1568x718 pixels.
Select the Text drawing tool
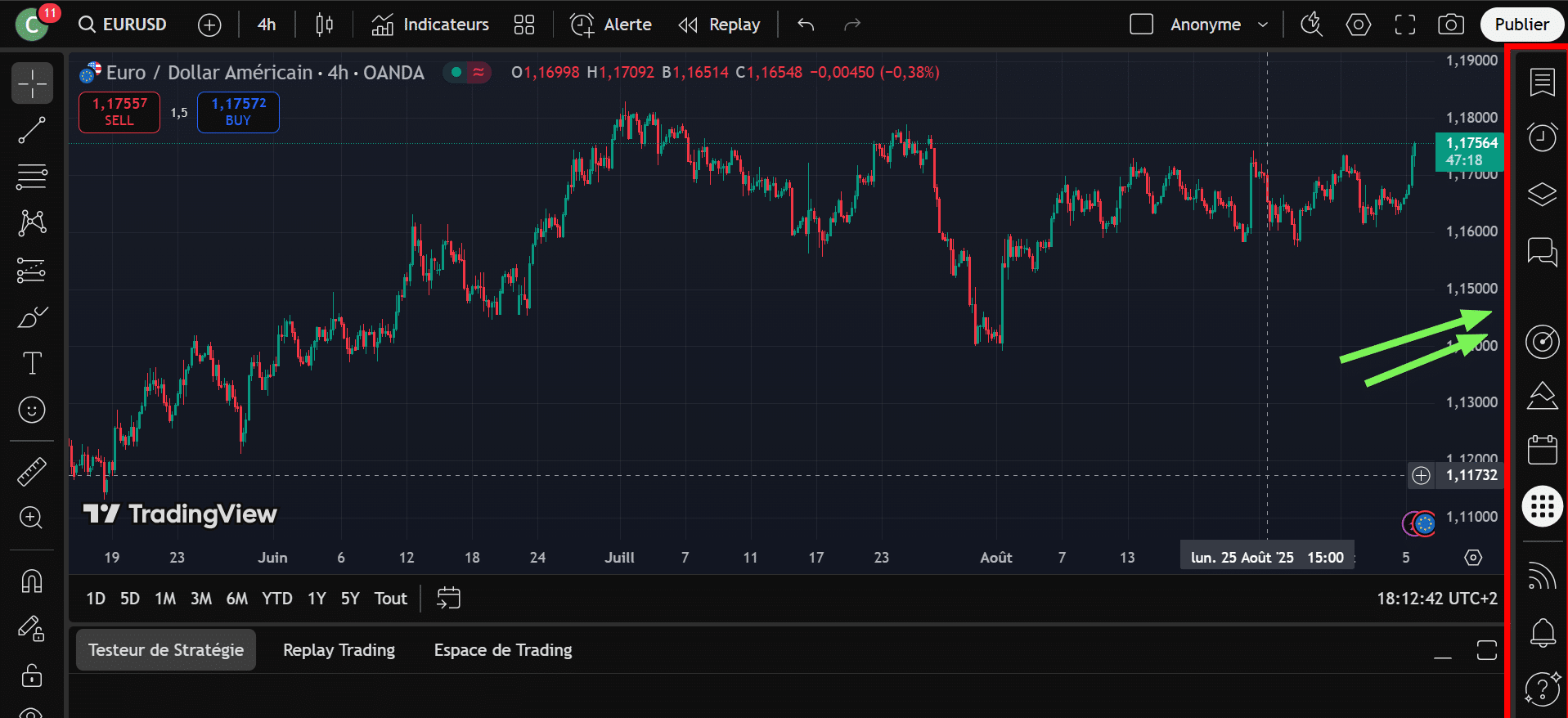[x=32, y=363]
